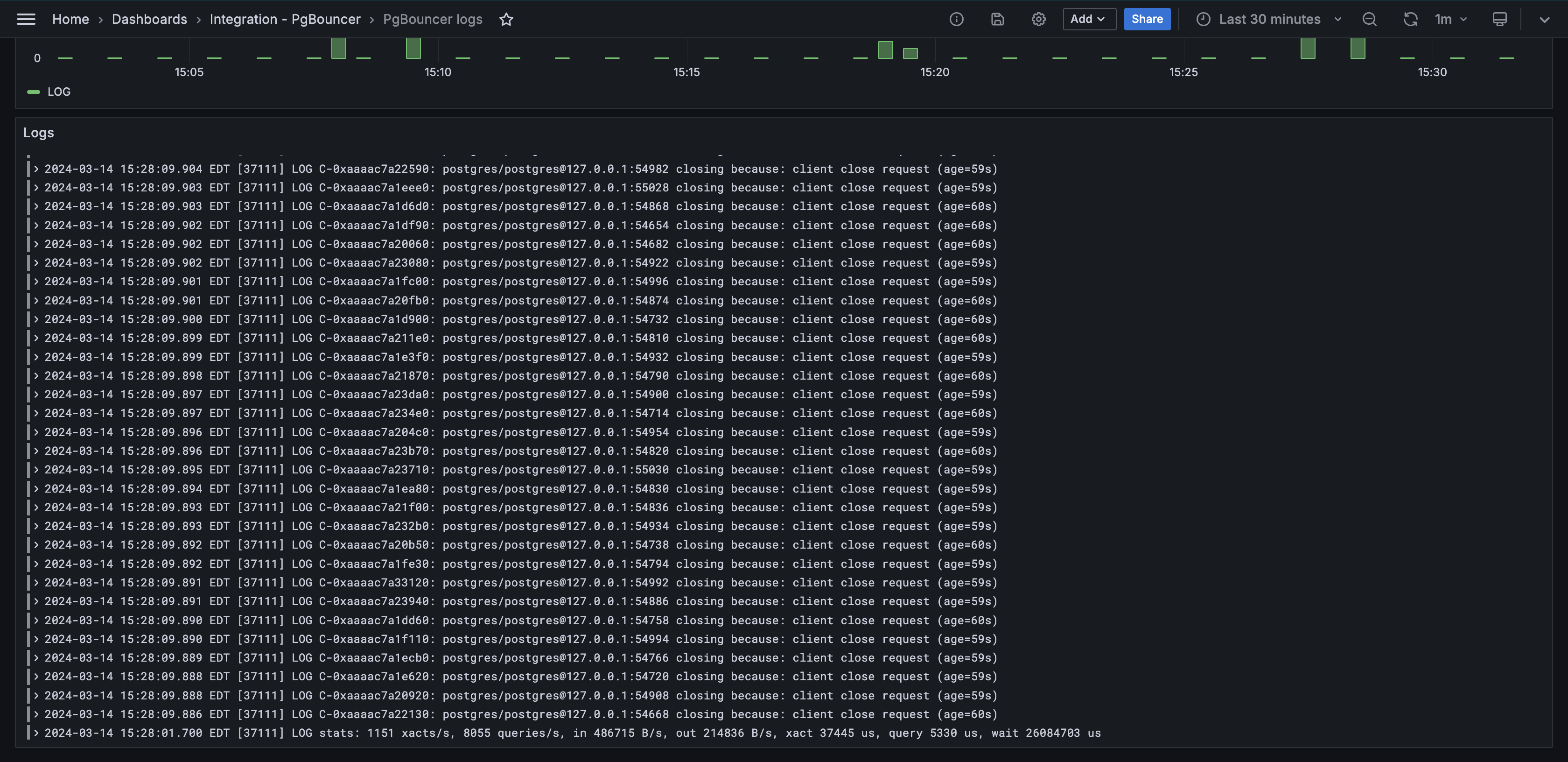Viewport: 1568px width, 762px height.
Task: Click the Logs panel title
Action: (x=38, y=133)
